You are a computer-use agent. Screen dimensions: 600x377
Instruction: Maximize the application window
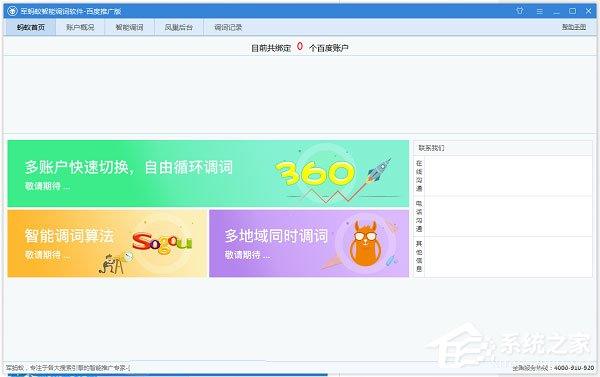pos(572,11)
